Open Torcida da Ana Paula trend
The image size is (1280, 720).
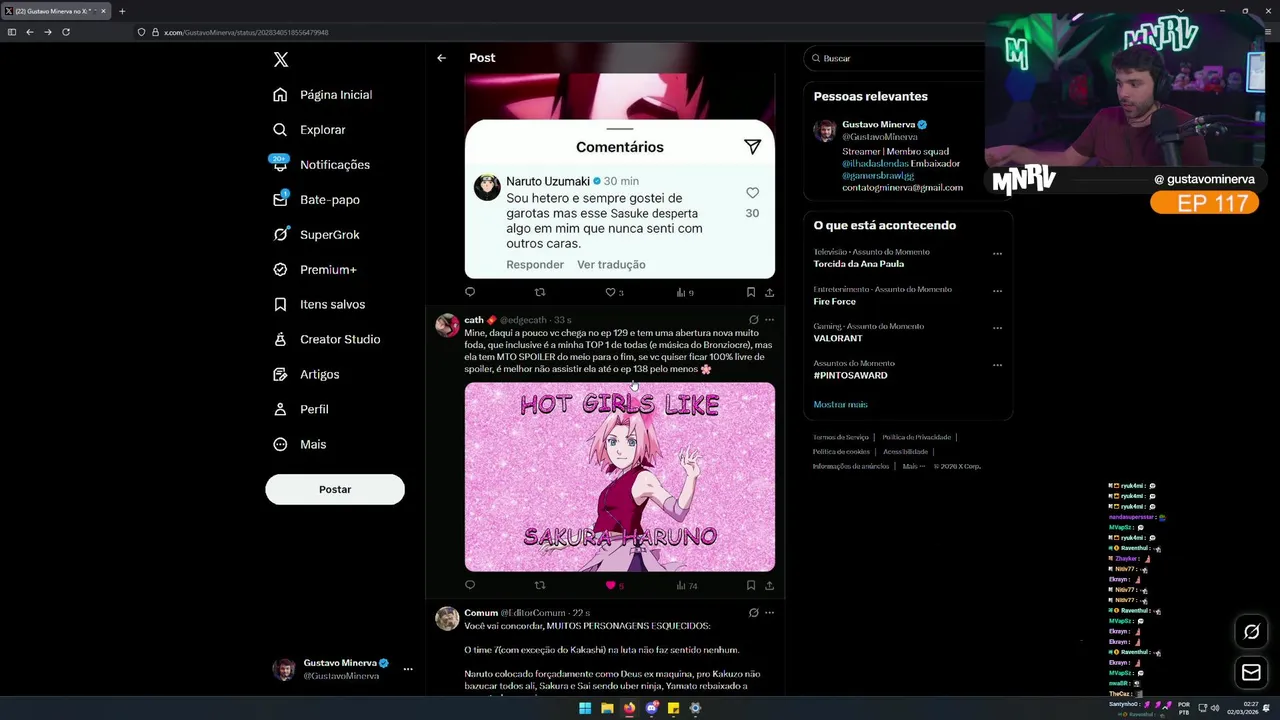coord(858,264)
